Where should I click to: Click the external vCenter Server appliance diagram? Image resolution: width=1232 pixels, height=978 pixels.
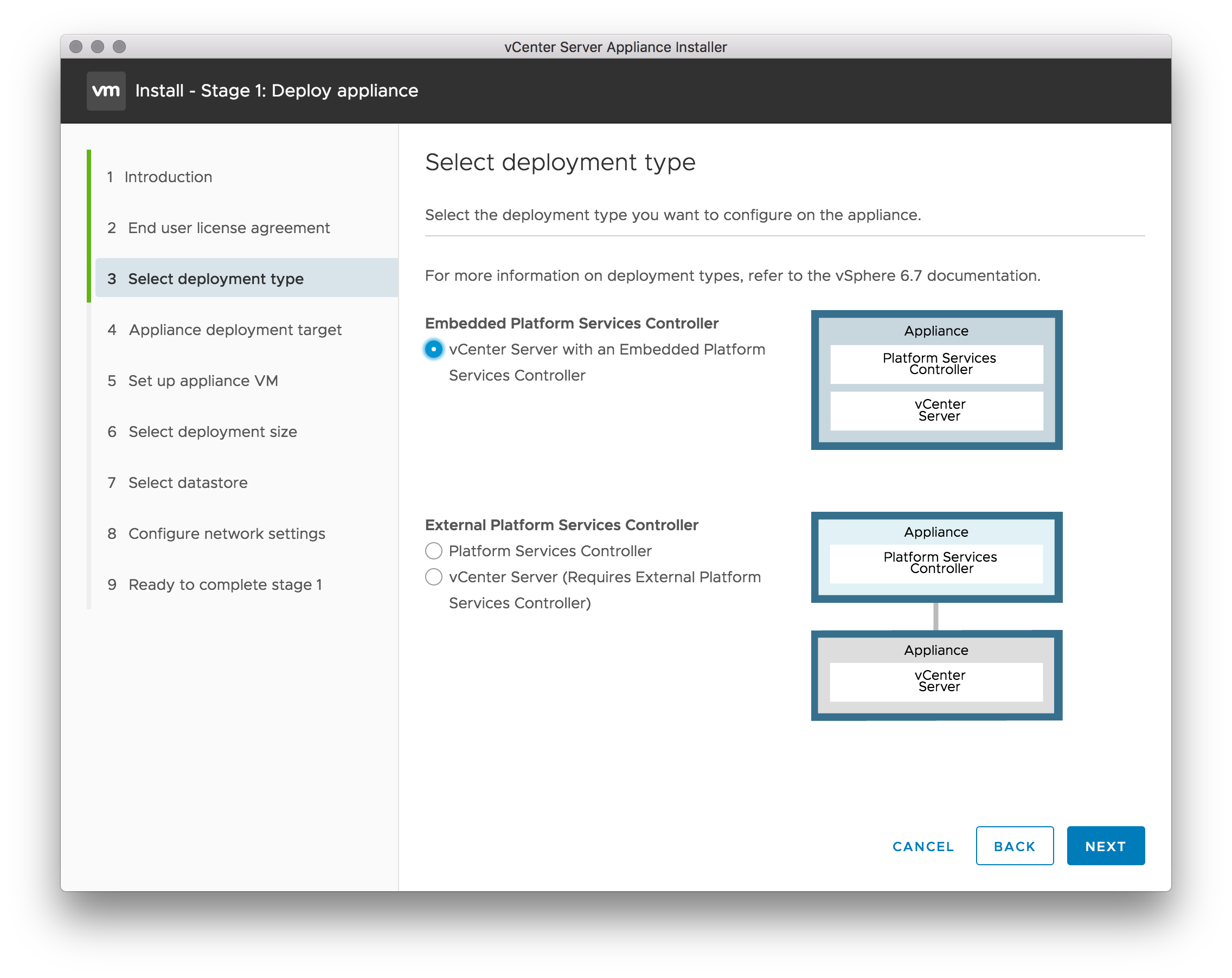point(936,675)
